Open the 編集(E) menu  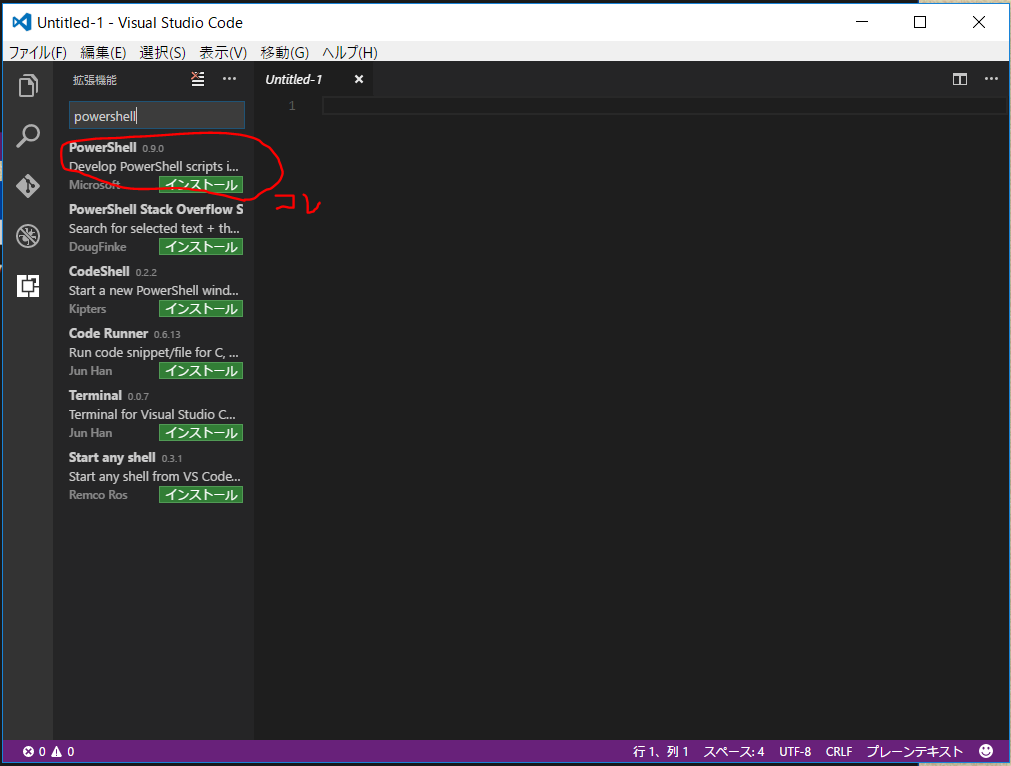(x=103, y=53)
